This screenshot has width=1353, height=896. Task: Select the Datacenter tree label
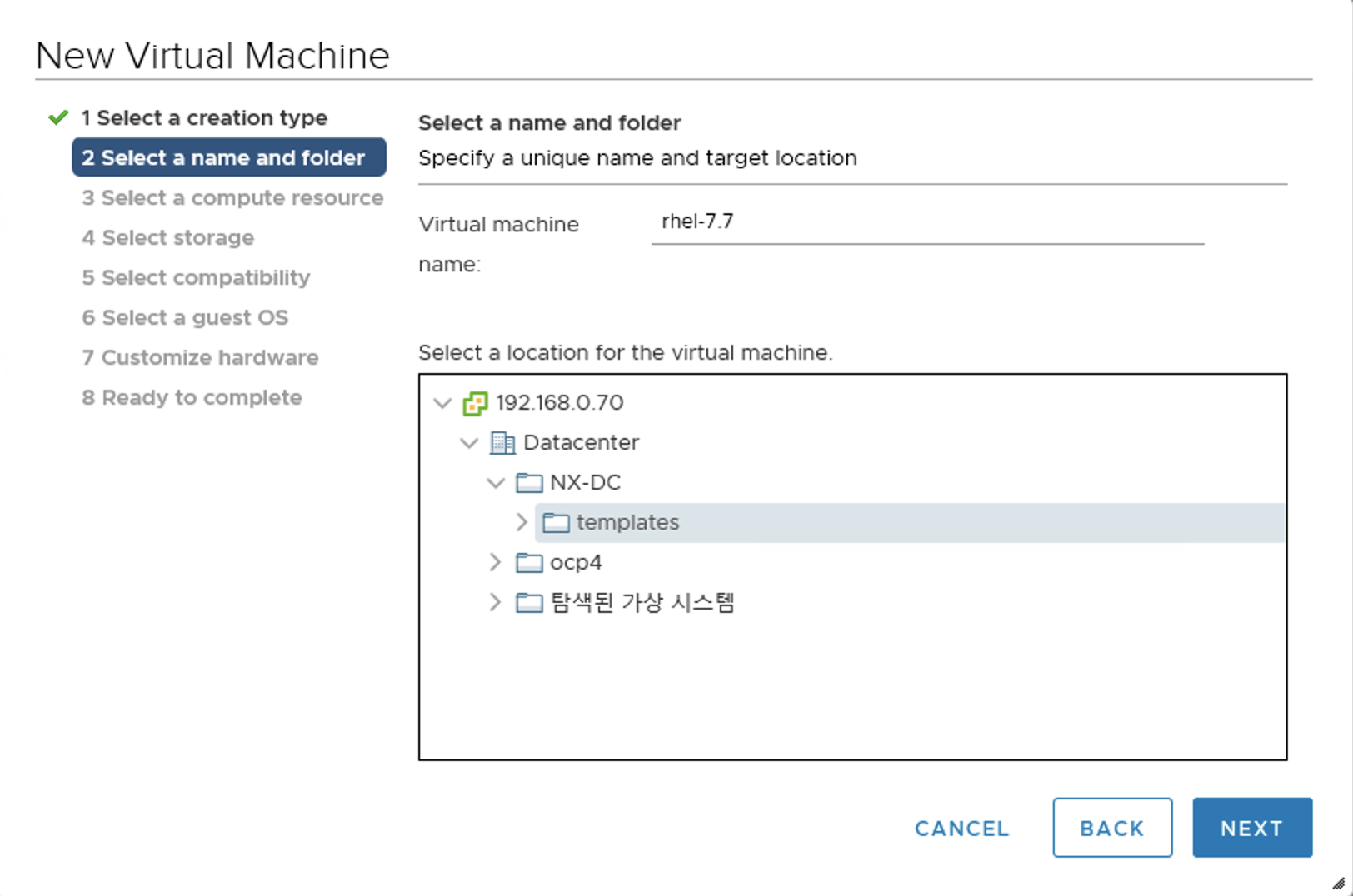coord(581,443)
